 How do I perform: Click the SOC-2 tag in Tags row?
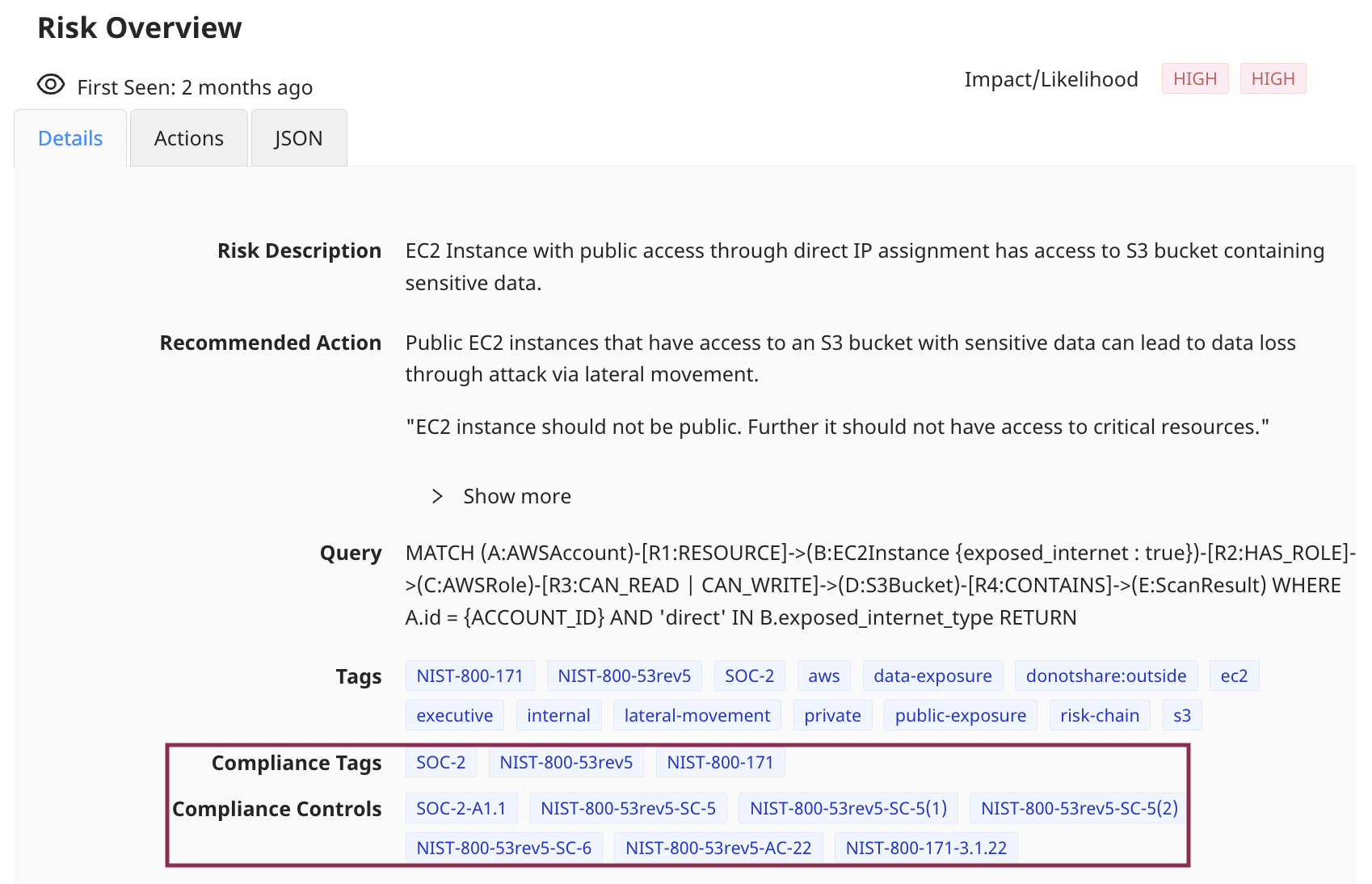pos(750,676)
